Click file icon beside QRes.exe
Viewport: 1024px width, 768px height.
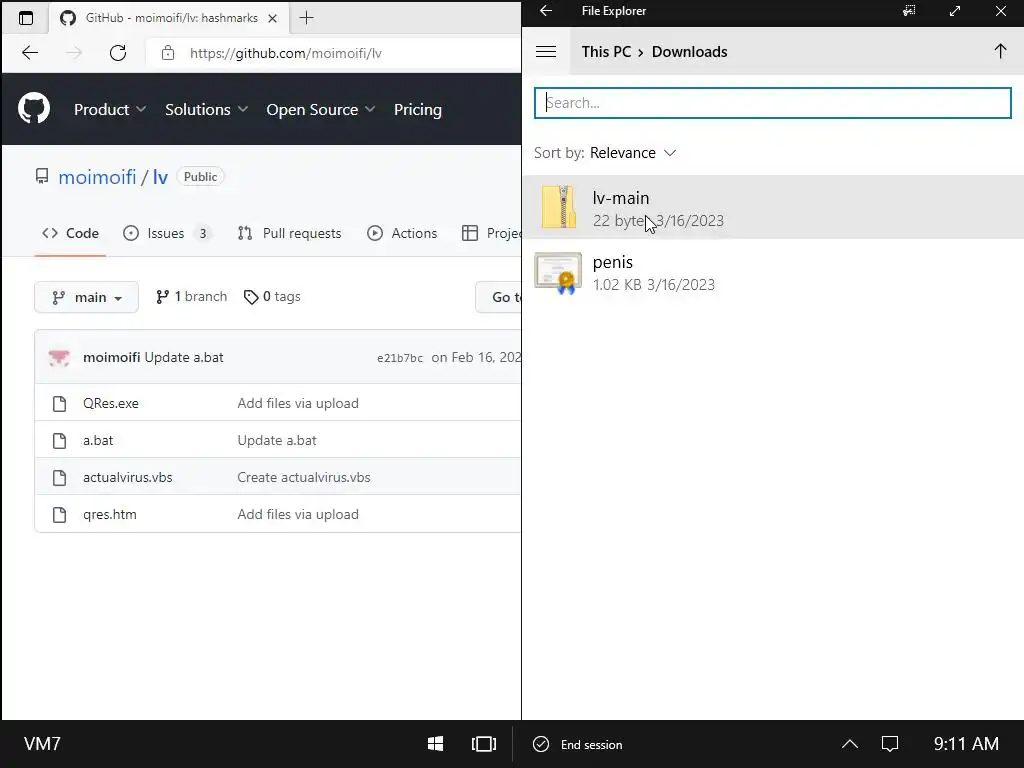pos(59,404)
